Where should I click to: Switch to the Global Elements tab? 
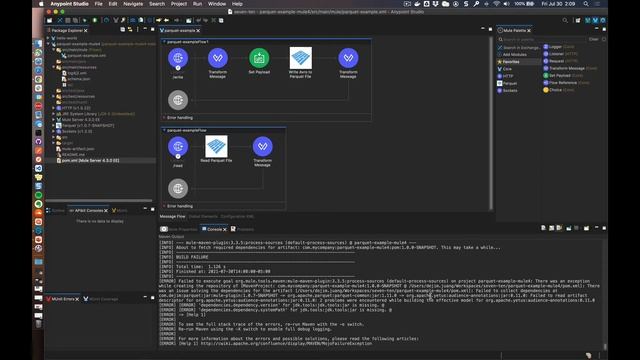[x=203, y=216]
